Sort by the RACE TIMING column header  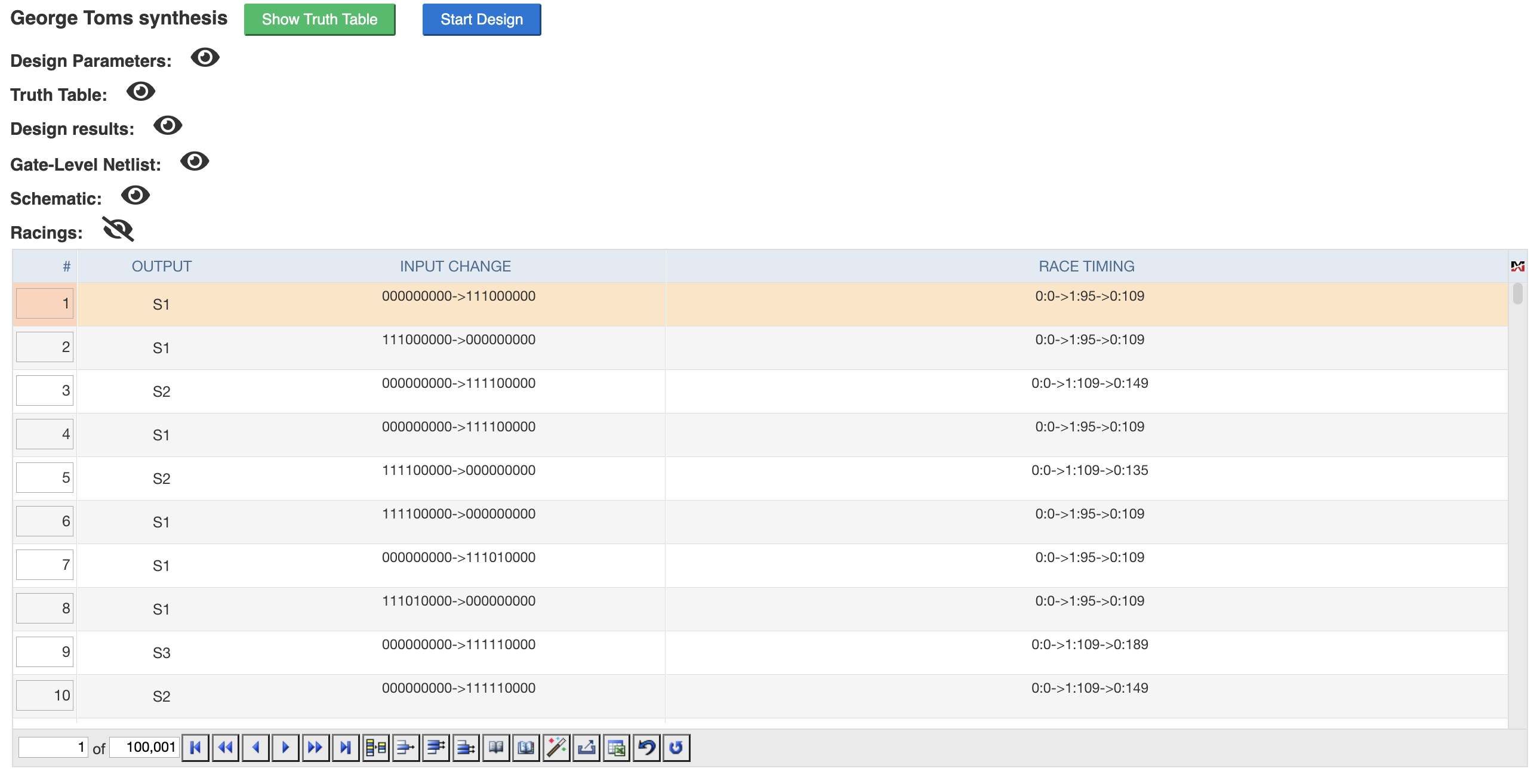1086,267
